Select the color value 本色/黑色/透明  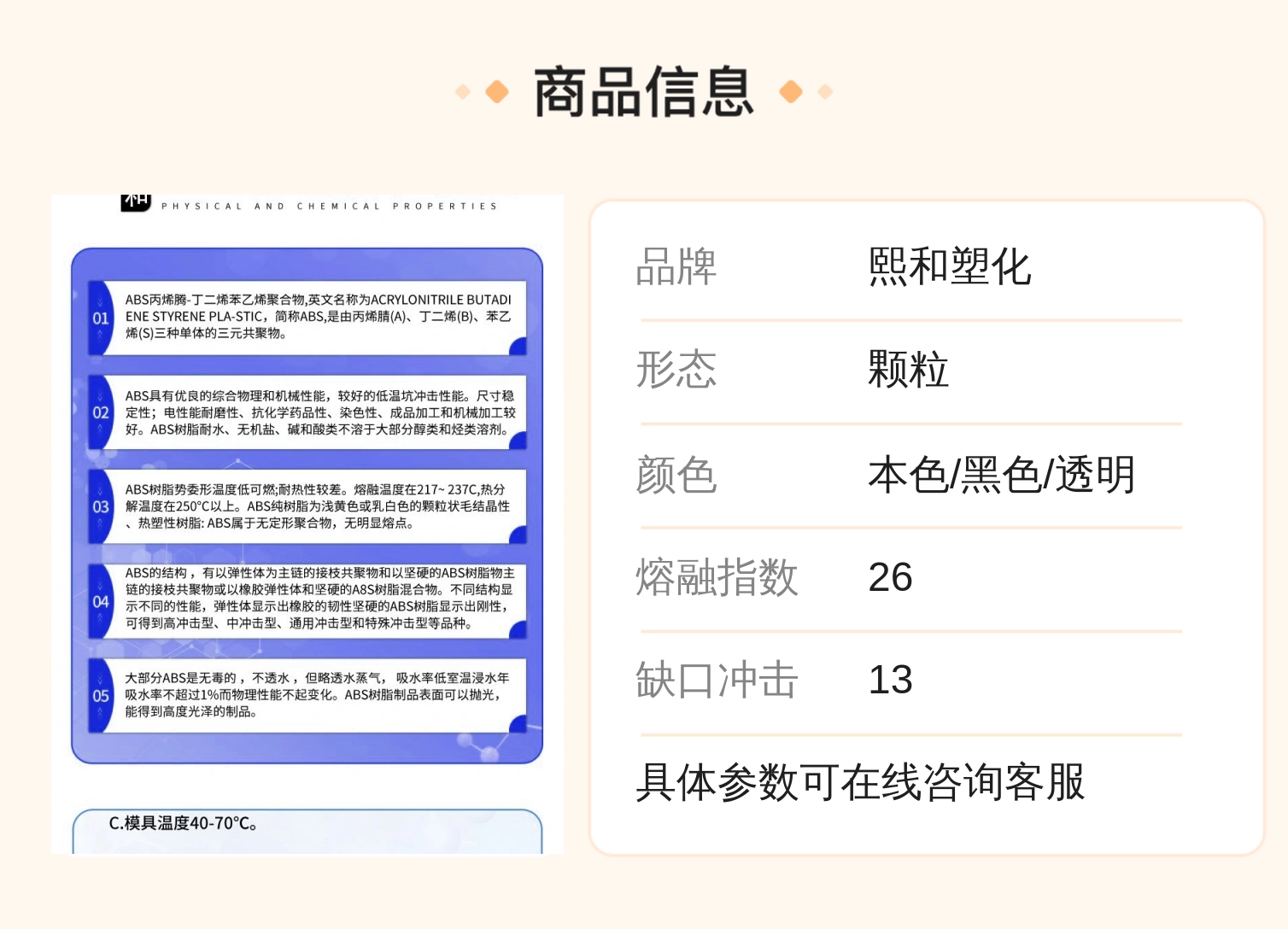tap(1002, 475)
